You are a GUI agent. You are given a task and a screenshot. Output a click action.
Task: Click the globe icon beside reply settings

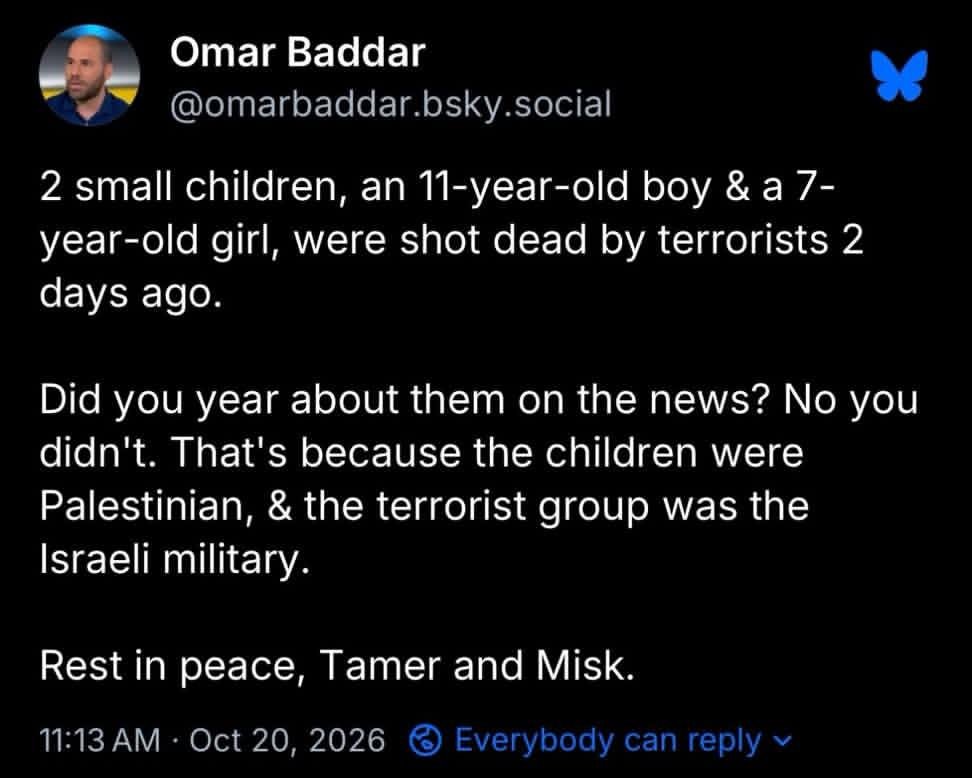click(426, 740)
